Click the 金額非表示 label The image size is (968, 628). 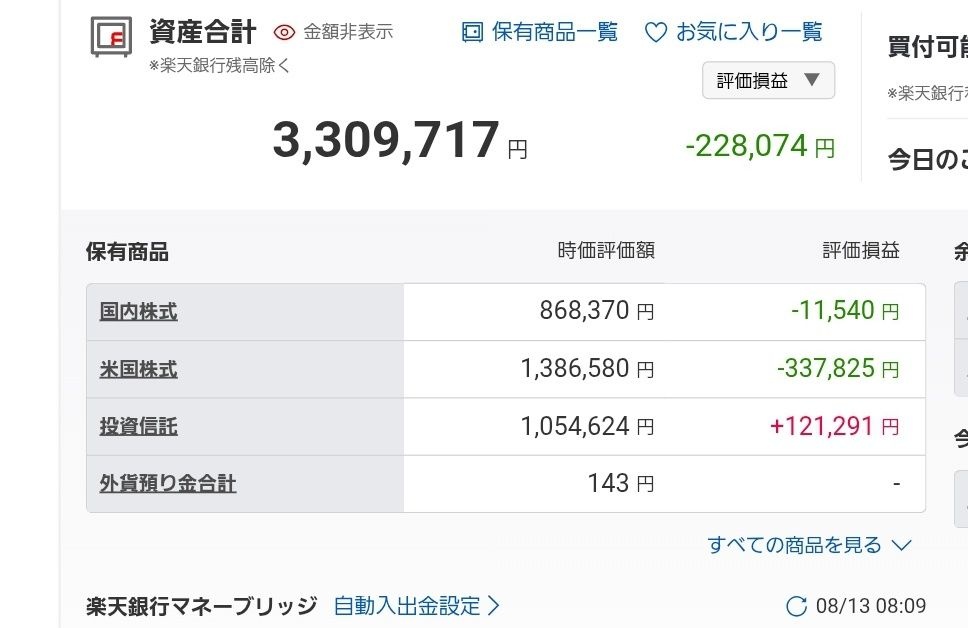pyautogui.click(x=348, y=32)
